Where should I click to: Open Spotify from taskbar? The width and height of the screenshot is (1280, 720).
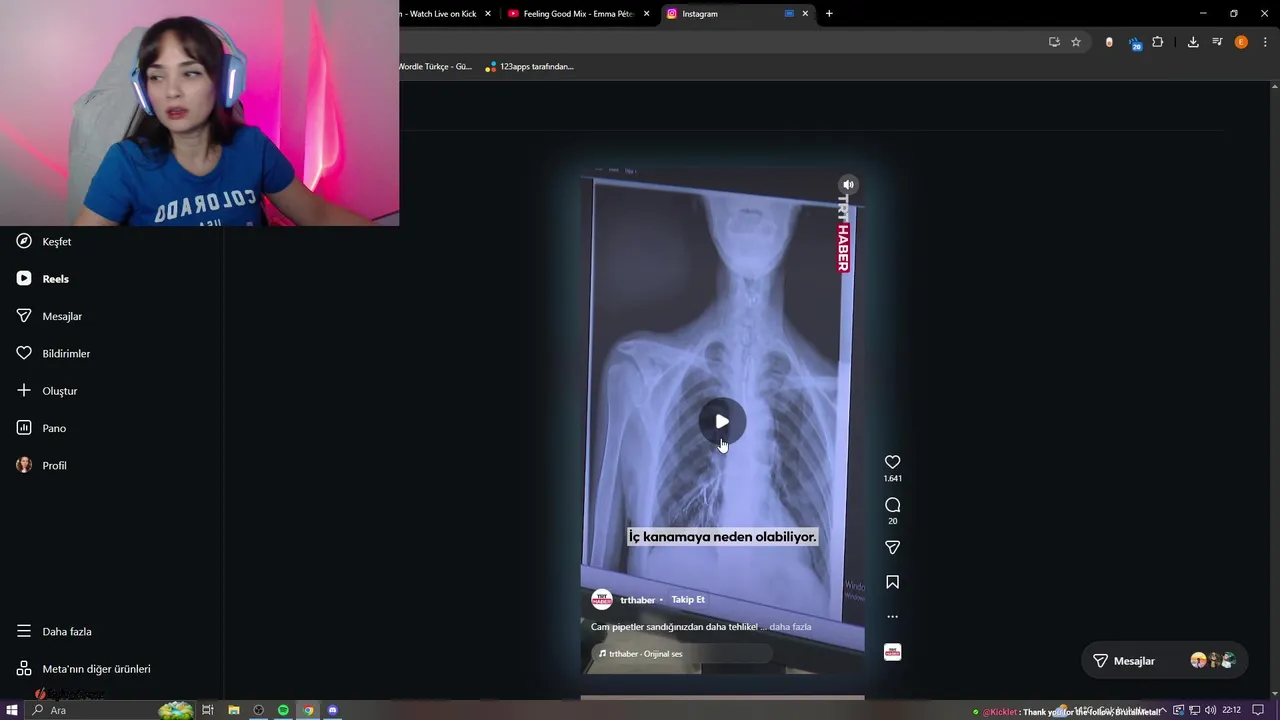pos(283,710)
